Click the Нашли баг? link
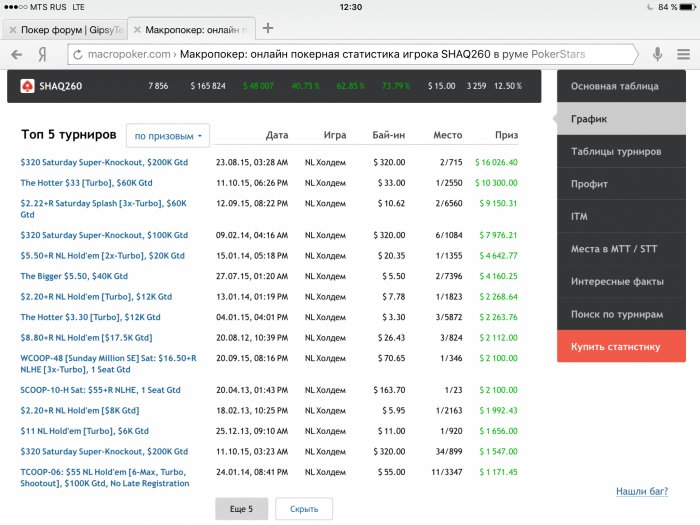700x525 pixels. click(x=642, y=491)
